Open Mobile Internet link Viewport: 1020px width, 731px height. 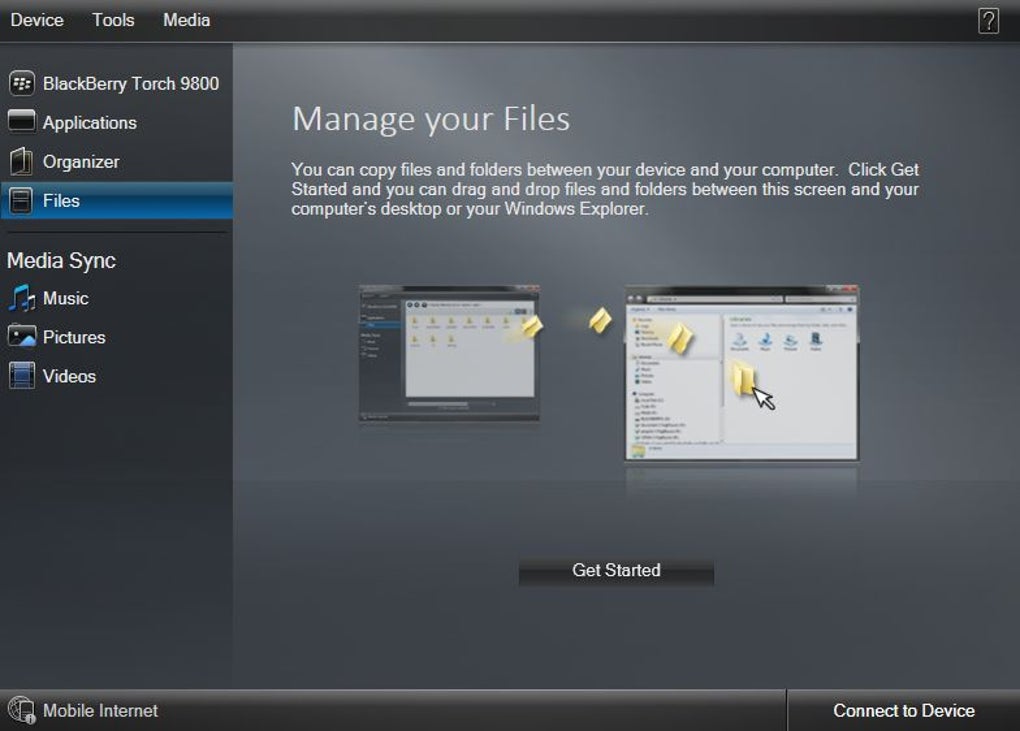[x=100, y=711]
